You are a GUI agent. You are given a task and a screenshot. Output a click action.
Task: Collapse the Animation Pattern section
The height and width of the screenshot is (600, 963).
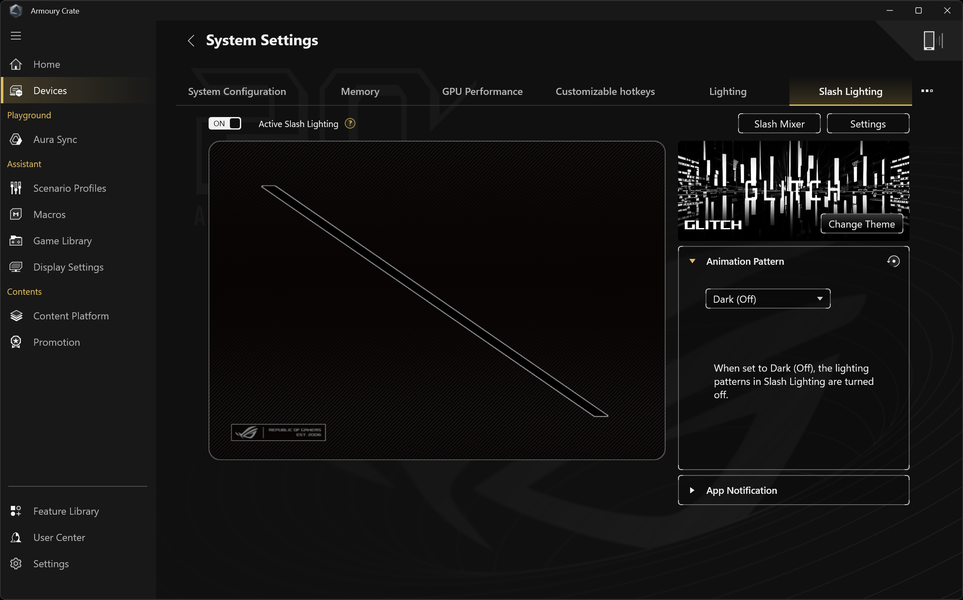(692, 261)
